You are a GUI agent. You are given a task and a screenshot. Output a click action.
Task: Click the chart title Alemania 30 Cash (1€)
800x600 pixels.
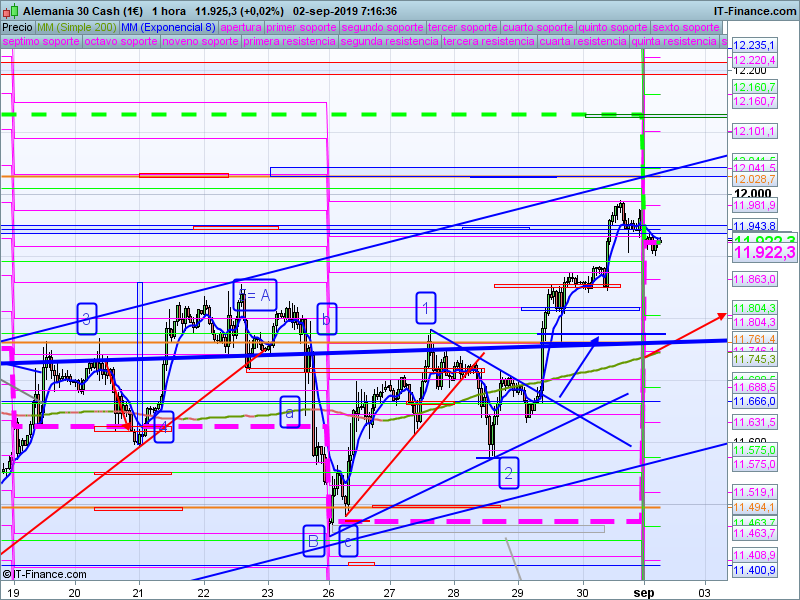tap(83, 11)
